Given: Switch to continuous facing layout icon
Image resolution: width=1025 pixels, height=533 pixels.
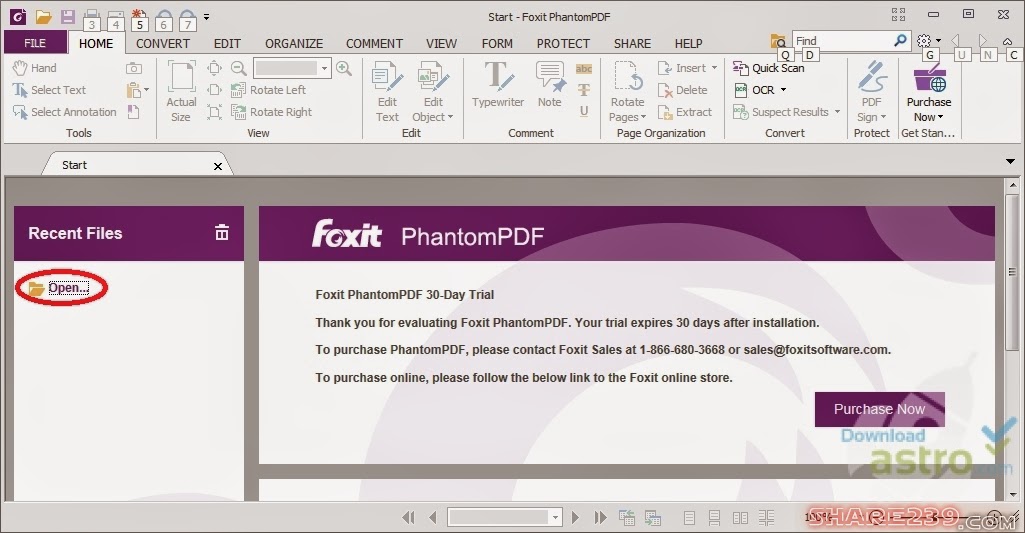Looking at the screenshot, I should click(767, 519).
